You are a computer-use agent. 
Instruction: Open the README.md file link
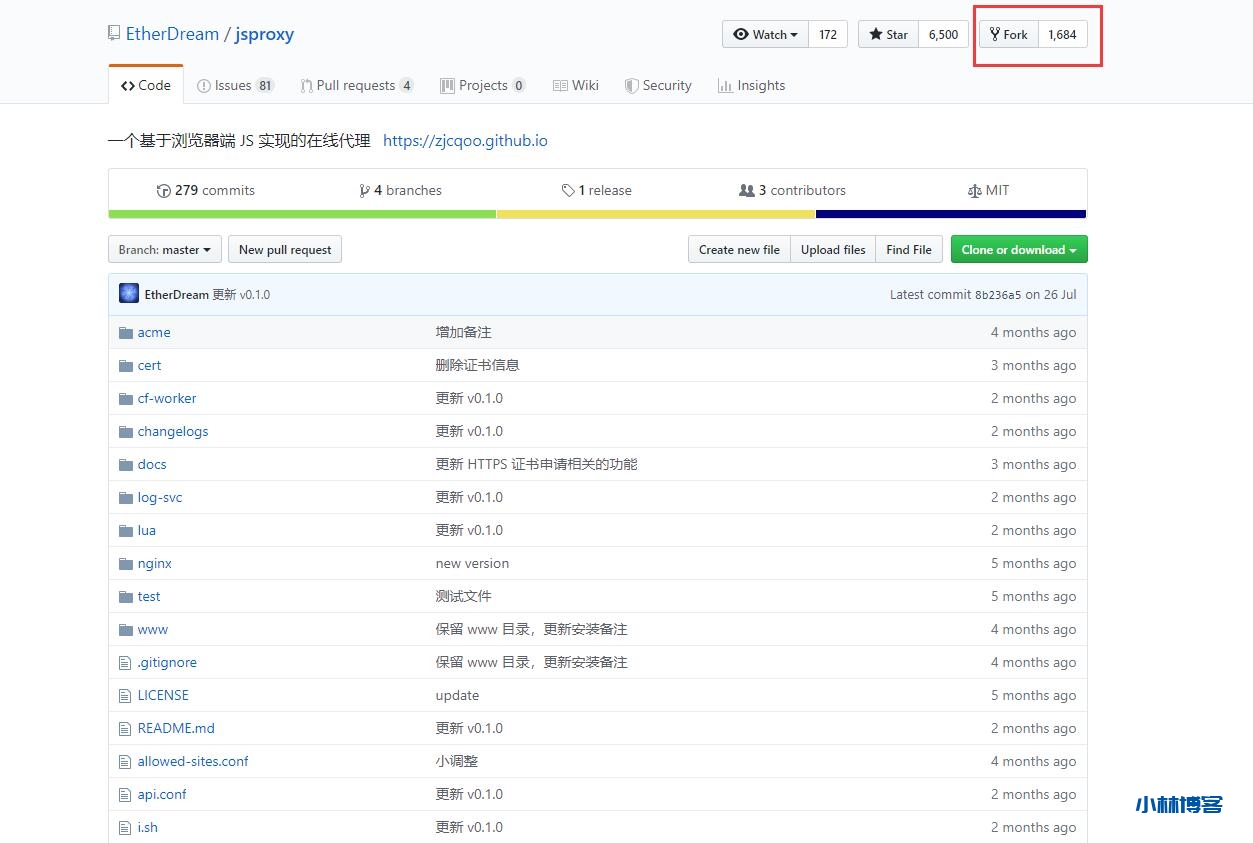coord(176,728)
